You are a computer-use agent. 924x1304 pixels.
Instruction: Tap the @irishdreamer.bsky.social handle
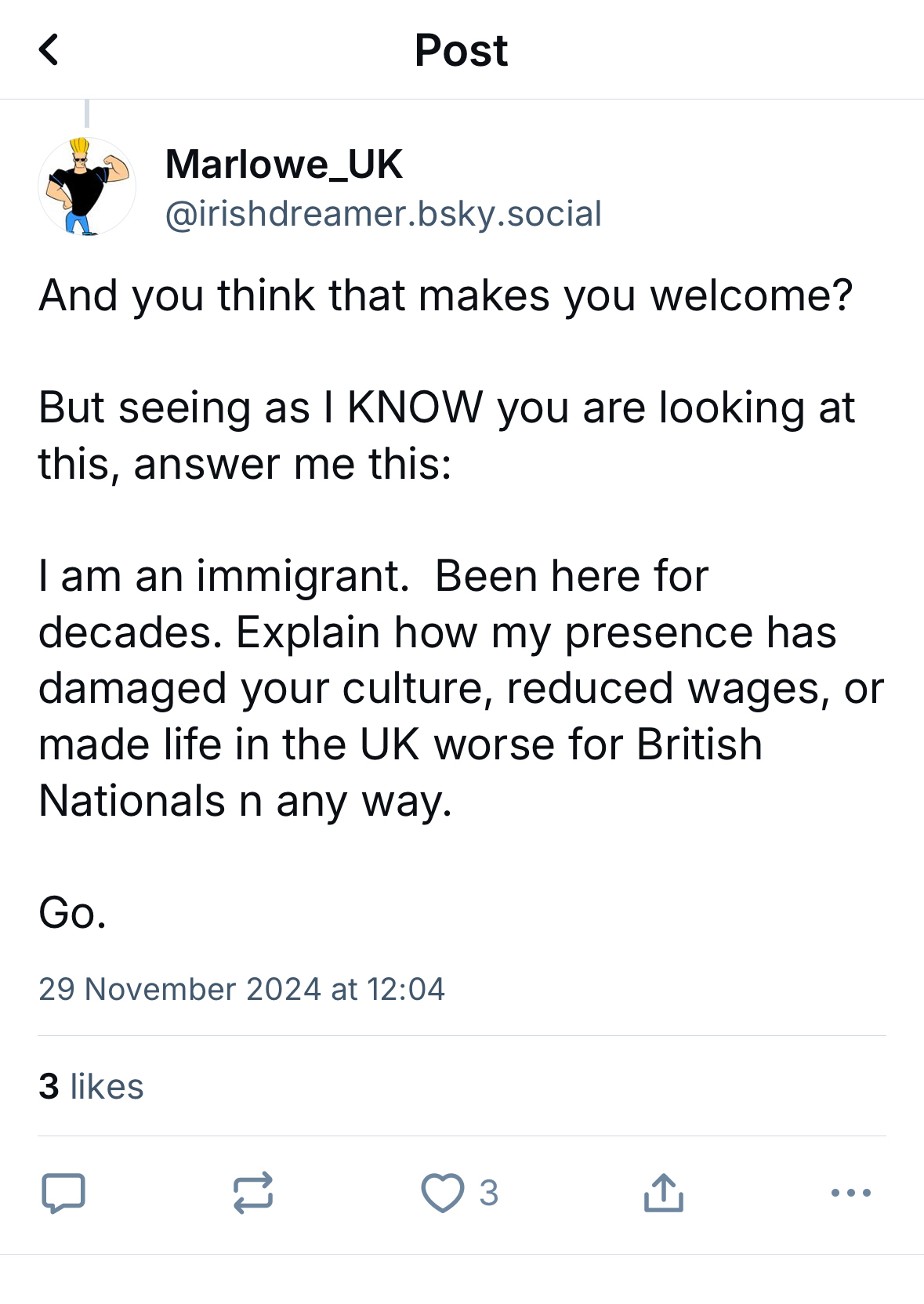[x=383, y=214]
